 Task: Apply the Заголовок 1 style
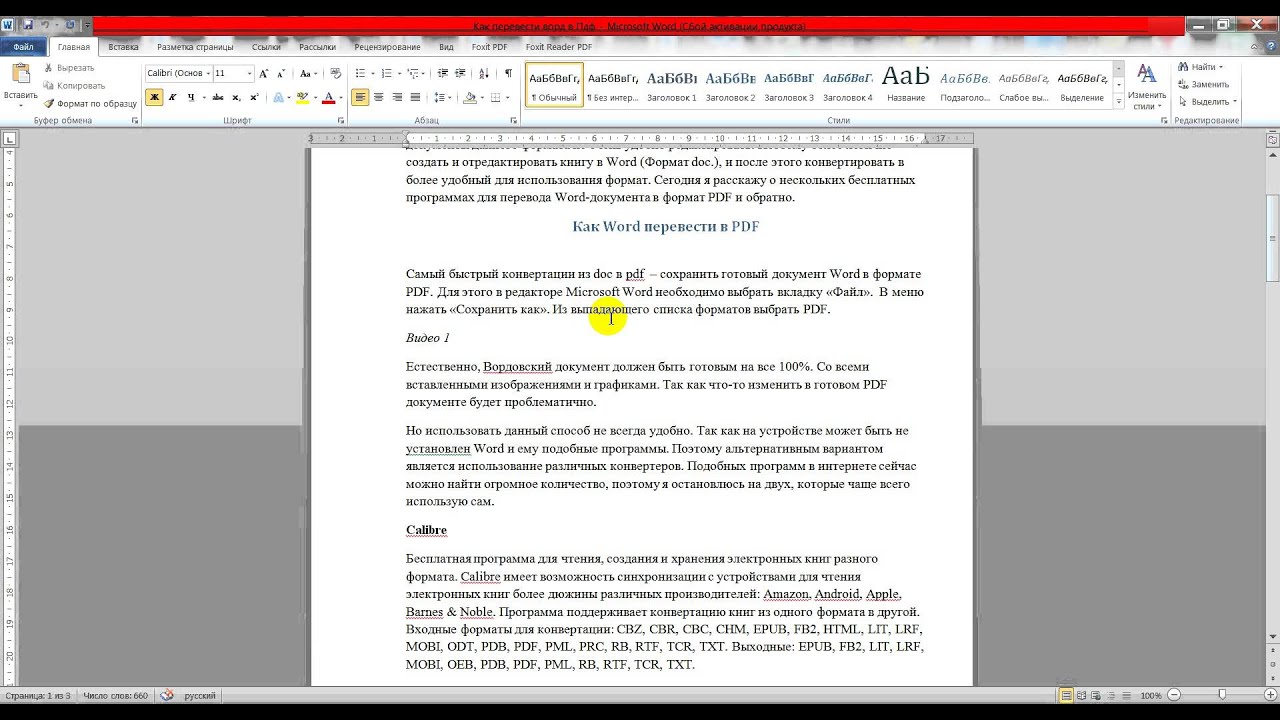[672, 85]
